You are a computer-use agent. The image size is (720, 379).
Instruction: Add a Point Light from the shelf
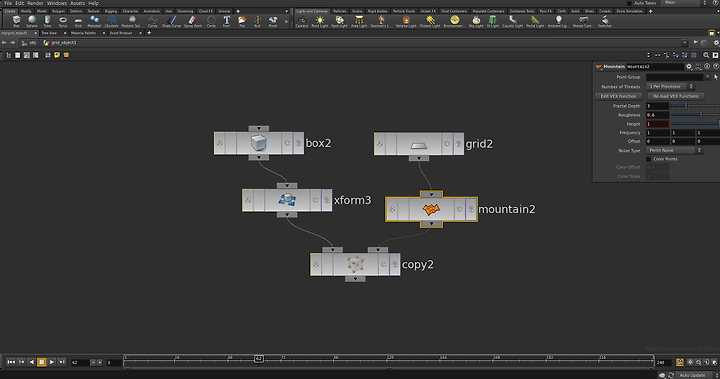click(x=320, y=21)
